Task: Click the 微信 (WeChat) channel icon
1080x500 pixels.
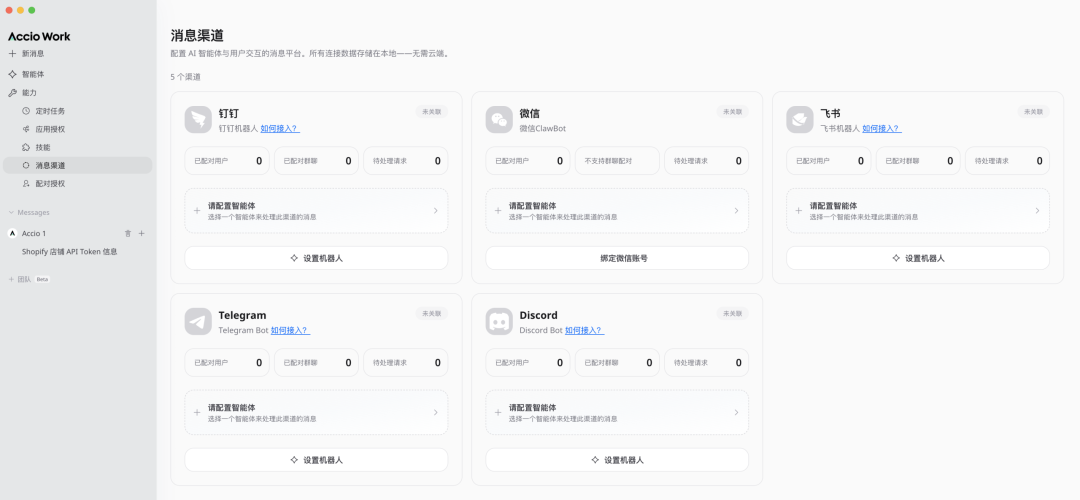Action: coord(499,120)
